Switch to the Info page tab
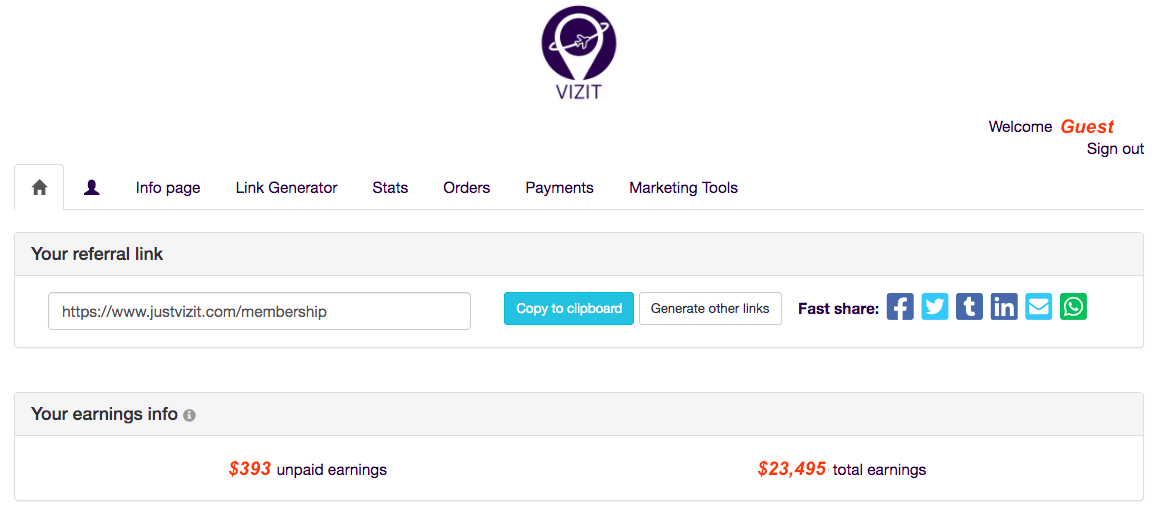The width and height of the screenshot is (1173, 527). click(168, 188)
